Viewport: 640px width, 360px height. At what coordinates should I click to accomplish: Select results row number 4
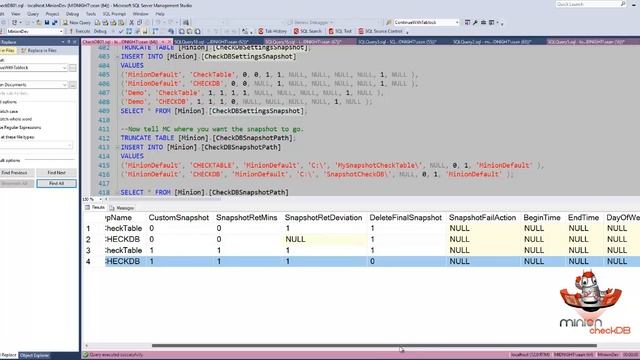[88, 261]
